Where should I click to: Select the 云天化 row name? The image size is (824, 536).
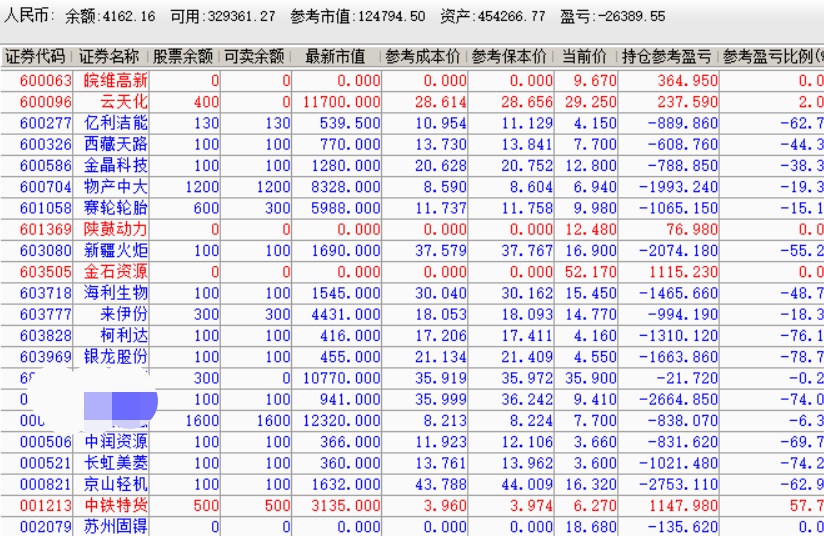click(x=124, y=102)
